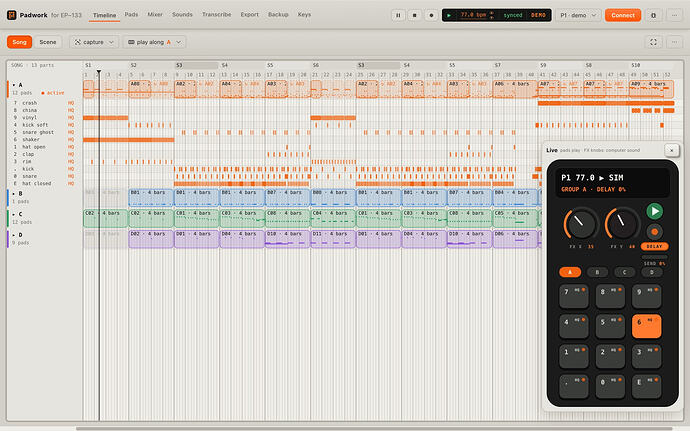Trigger pad 9 on the Live device
Image resolution: width=690 pixels, height=431 pixels.
coord(646,296)
